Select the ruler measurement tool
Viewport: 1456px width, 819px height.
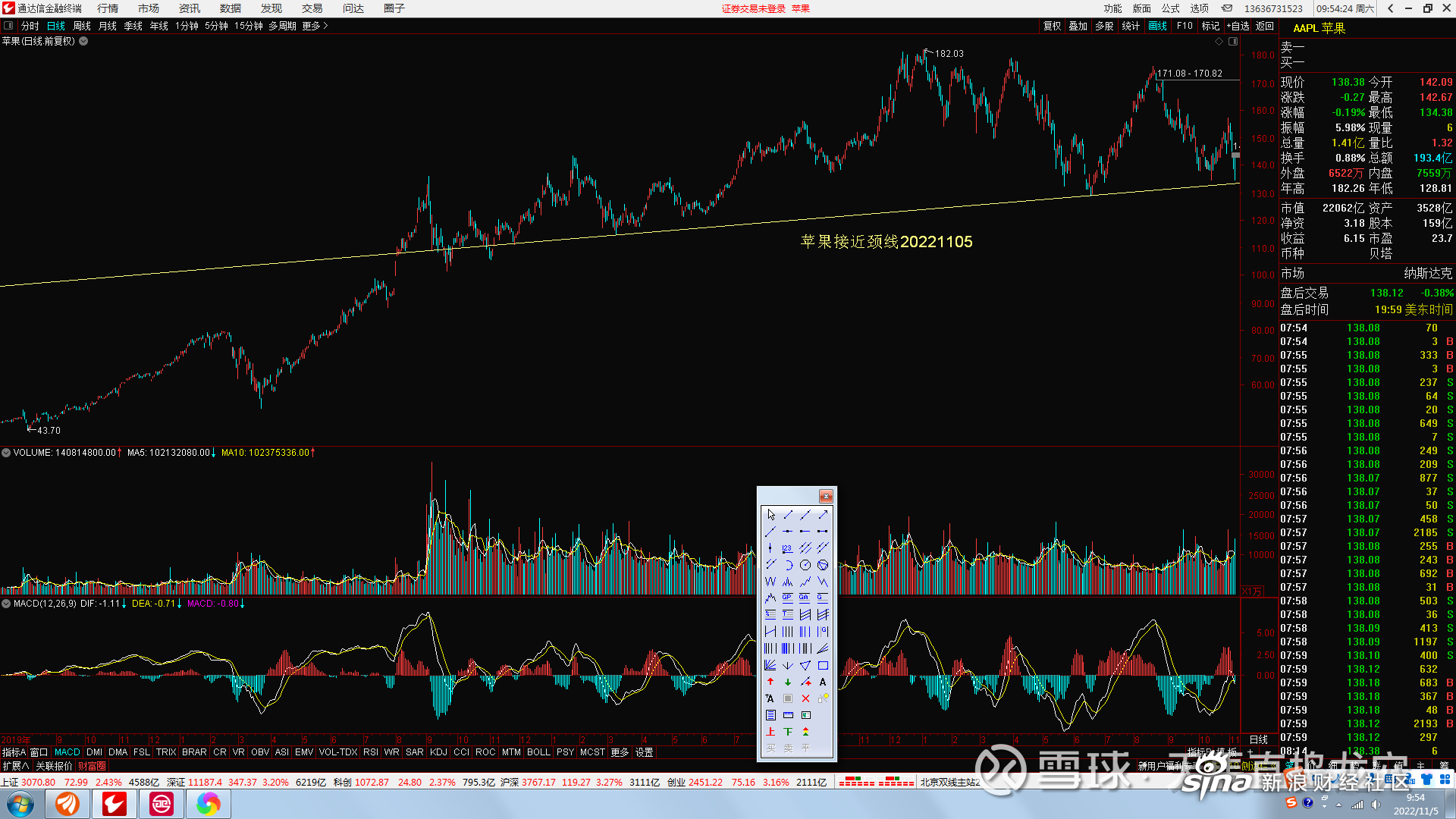[x=788, y=715]
